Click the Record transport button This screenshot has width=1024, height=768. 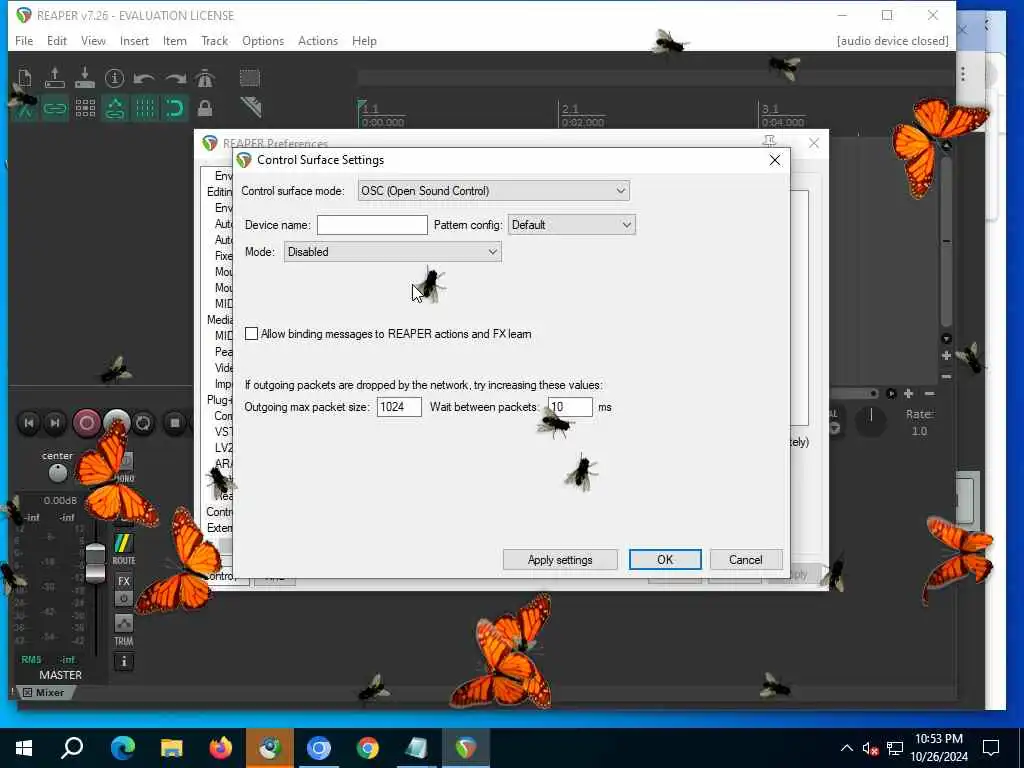(86, 423)
